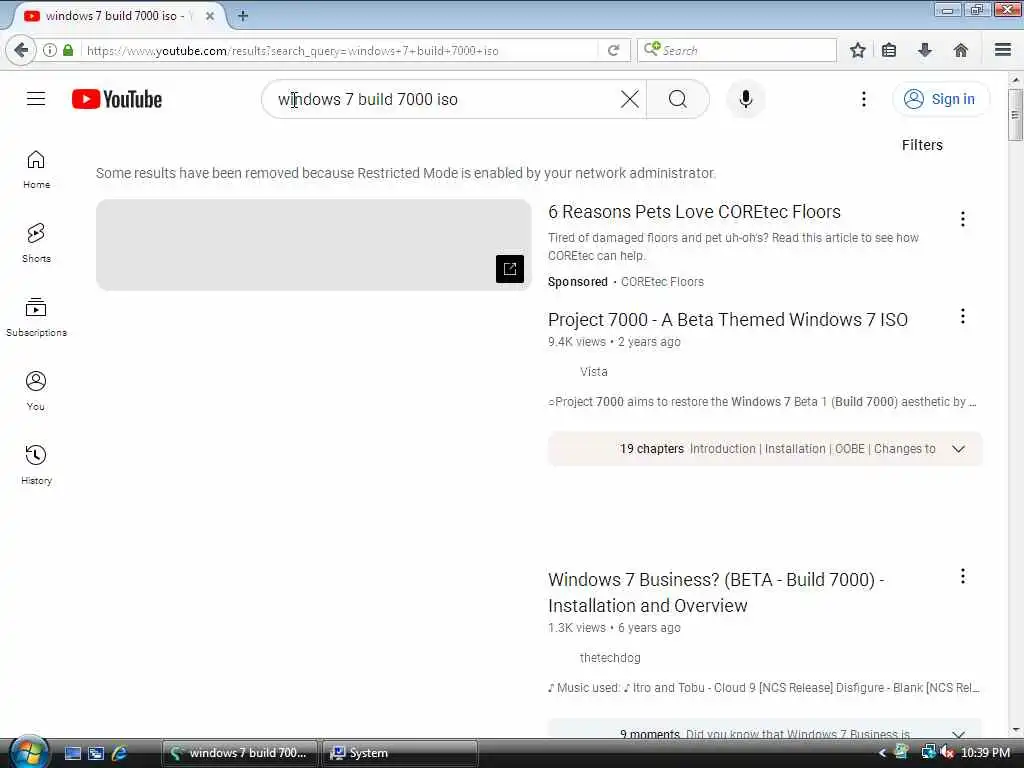This screenshot has height=768, width=1024.
Task: Open 6 Reasons Pets Love COREtec Floors
Action: 694,212
